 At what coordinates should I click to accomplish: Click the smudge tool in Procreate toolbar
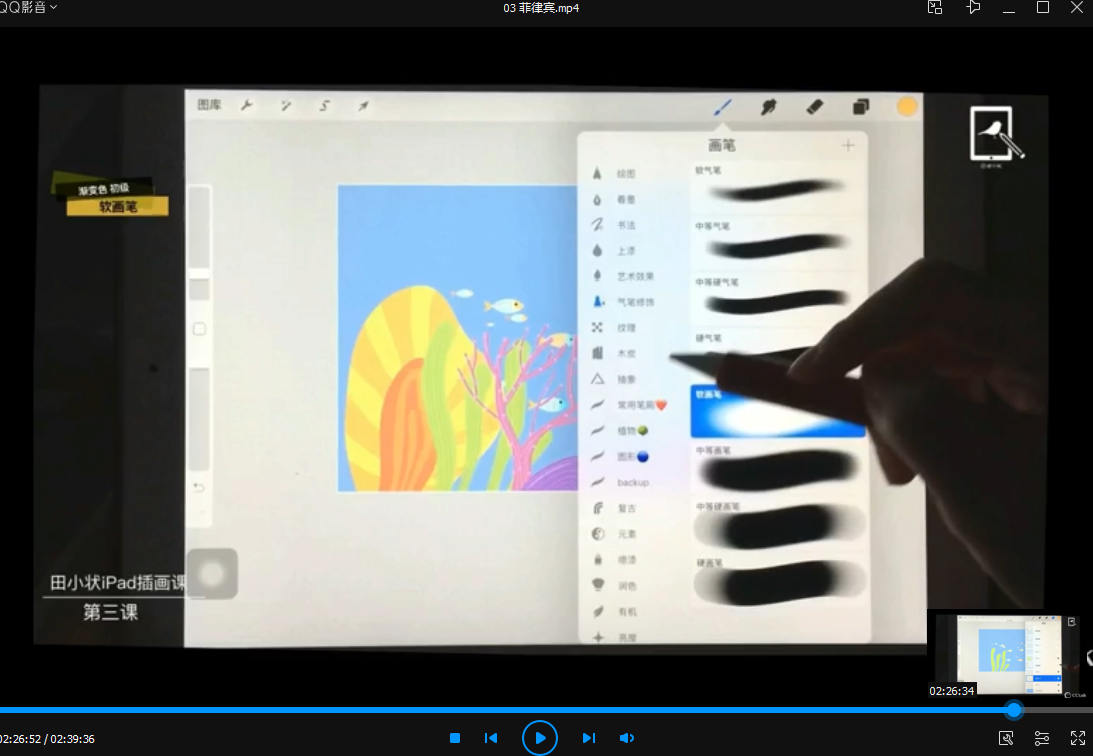(x=768, y=107)
